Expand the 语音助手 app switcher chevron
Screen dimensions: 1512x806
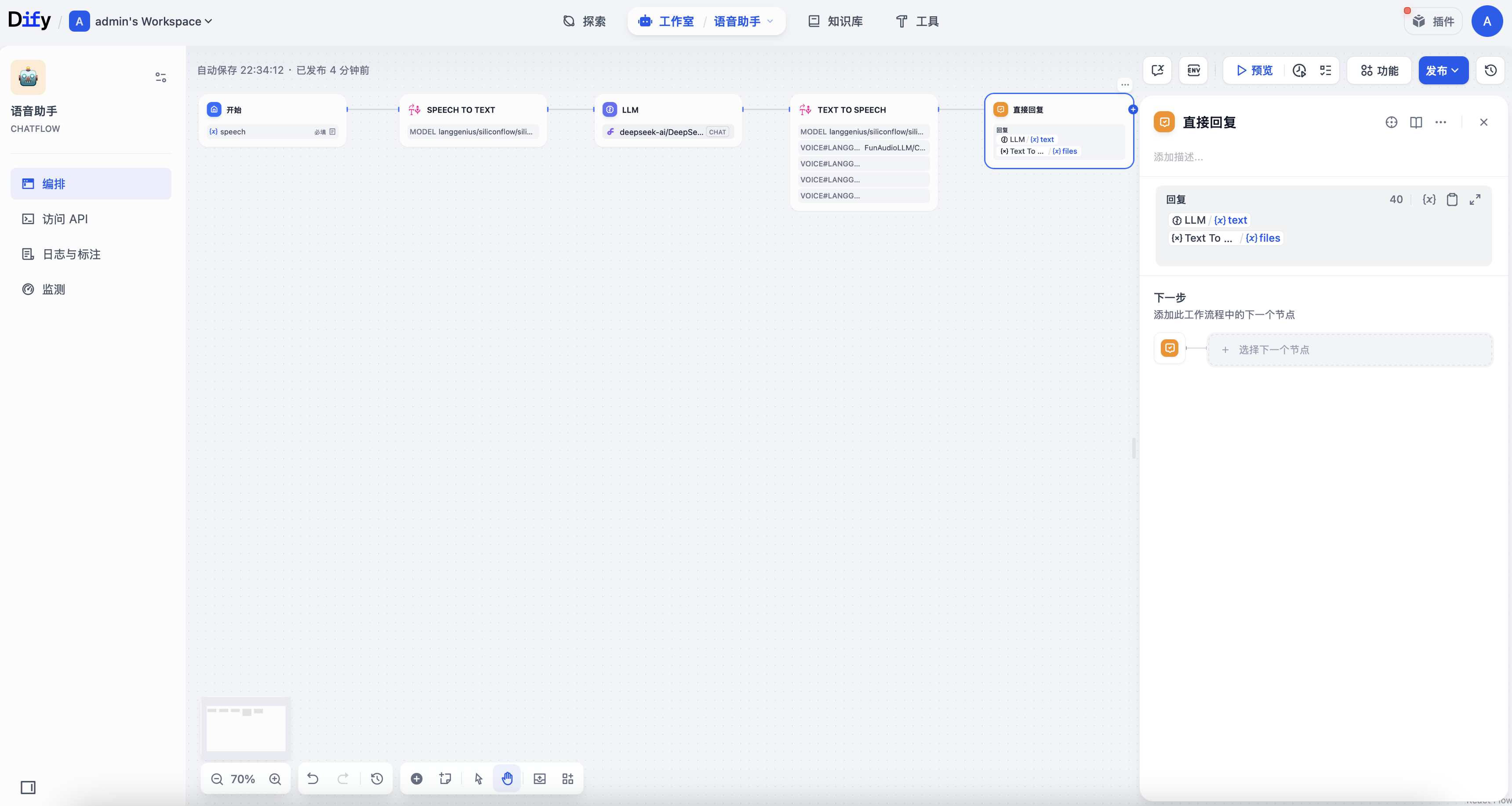[770, 21]
